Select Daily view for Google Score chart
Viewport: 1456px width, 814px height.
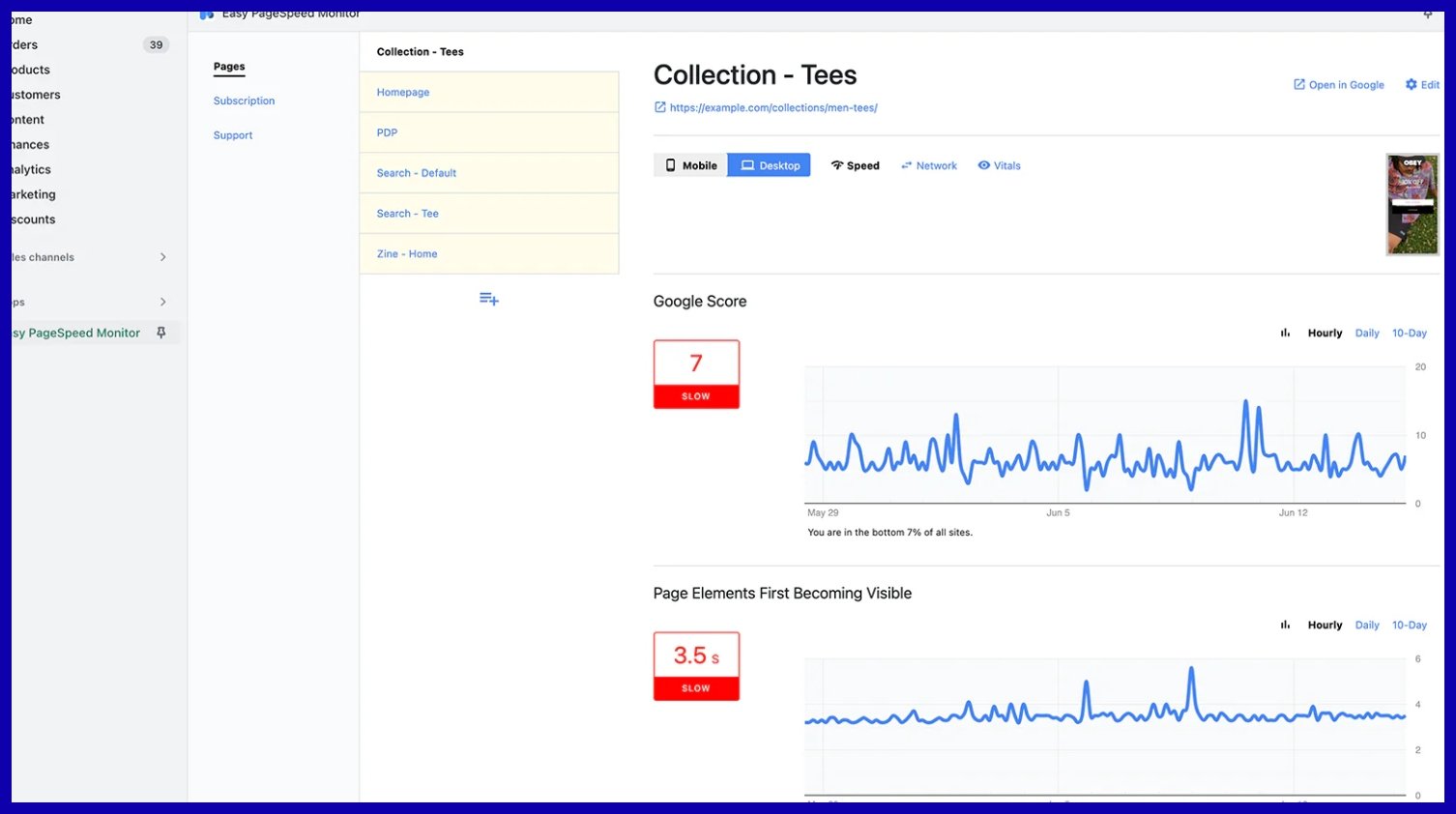click(x=1367, y=333)
